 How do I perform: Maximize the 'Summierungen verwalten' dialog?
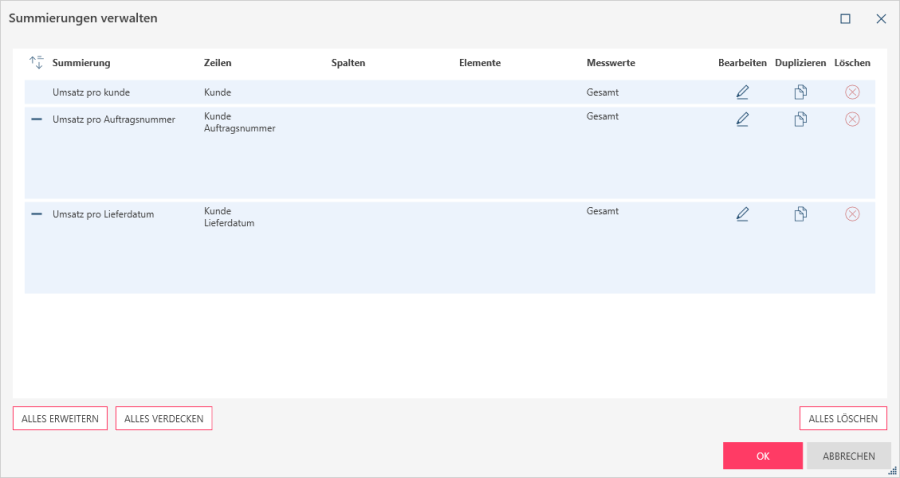845,18
